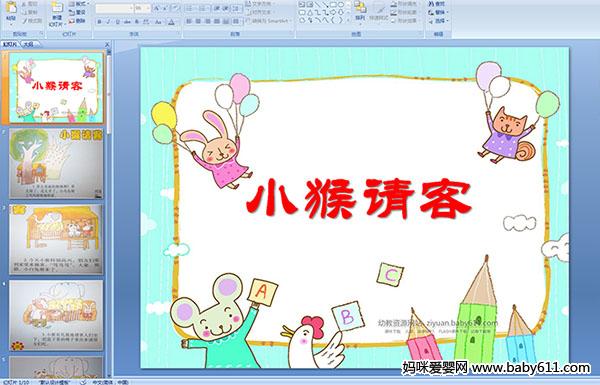Close the slide thumbnail pane
This screenshot has width=600, height=385.
tap(107, 44)
